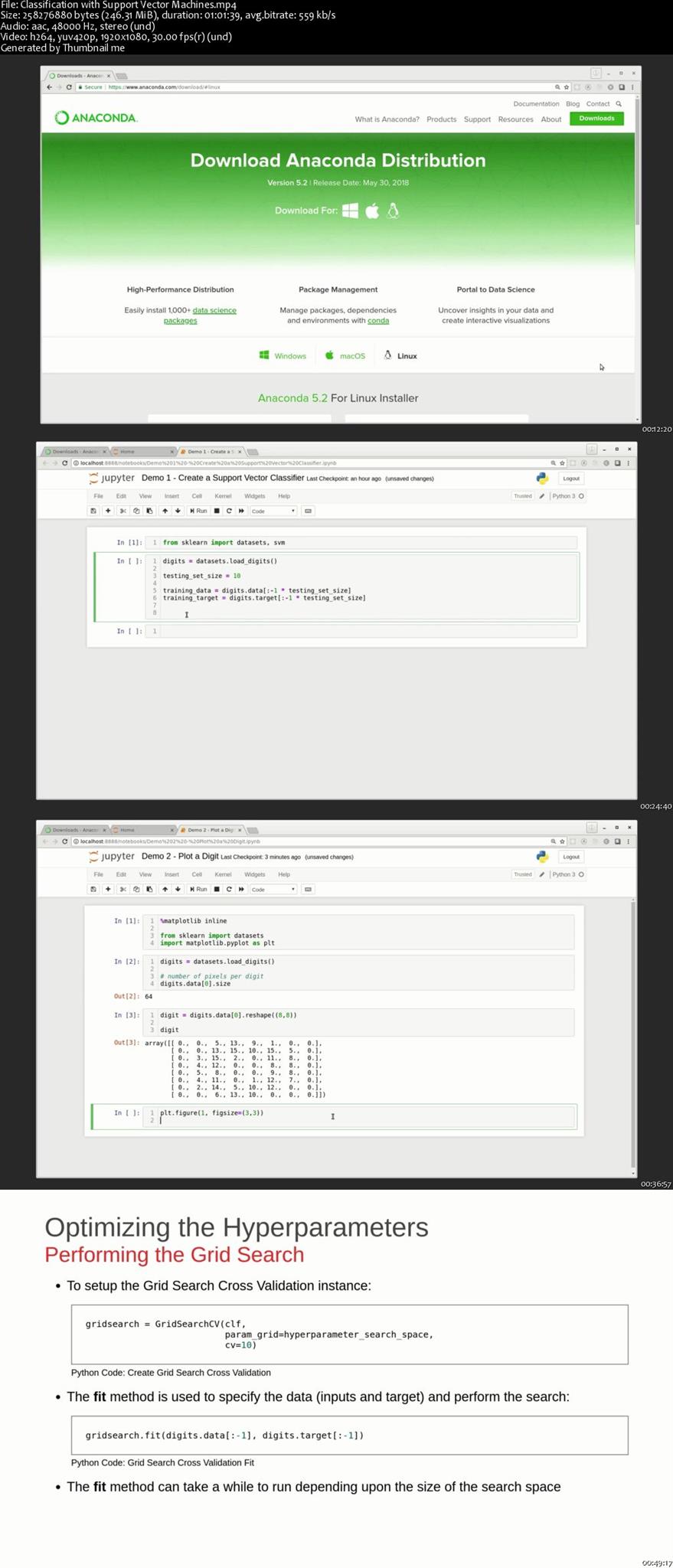Open the cell type dropdown in Demo 1
The width and height of the screenshot is (673, 1568).
pyautogui.click(x=273, y=511)
